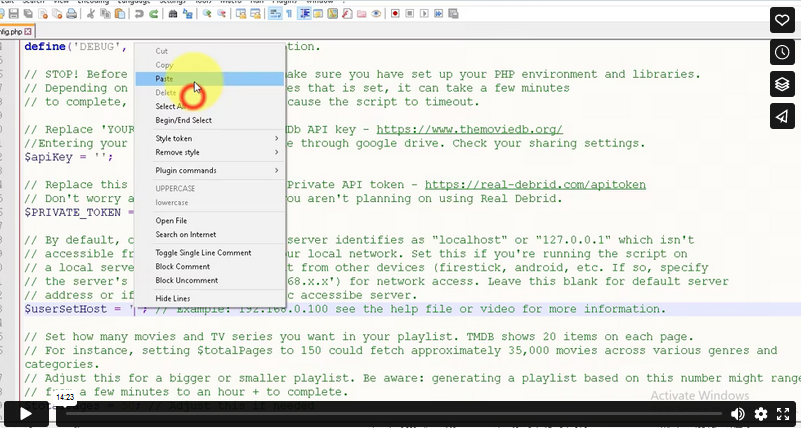
Task: Mute the video with the speaker icon
Action: click(x=738, y=414)
